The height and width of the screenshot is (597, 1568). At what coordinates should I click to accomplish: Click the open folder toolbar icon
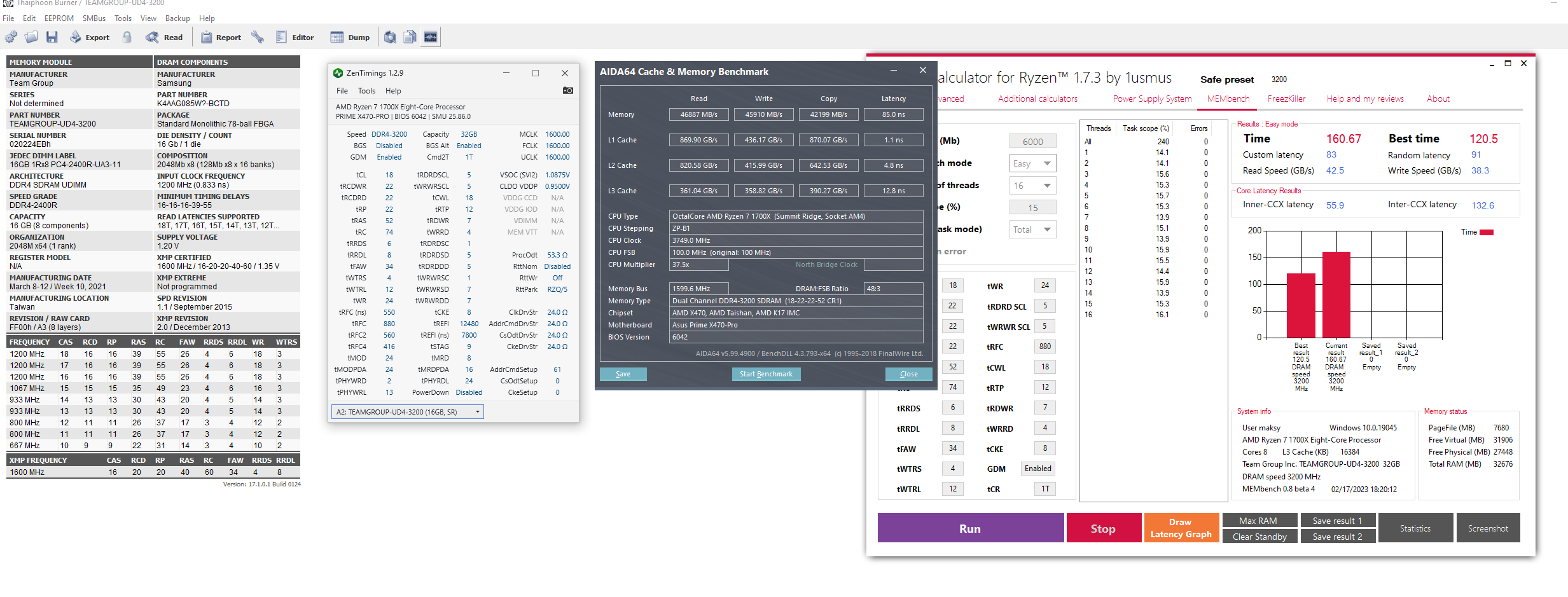coord(31,38)
